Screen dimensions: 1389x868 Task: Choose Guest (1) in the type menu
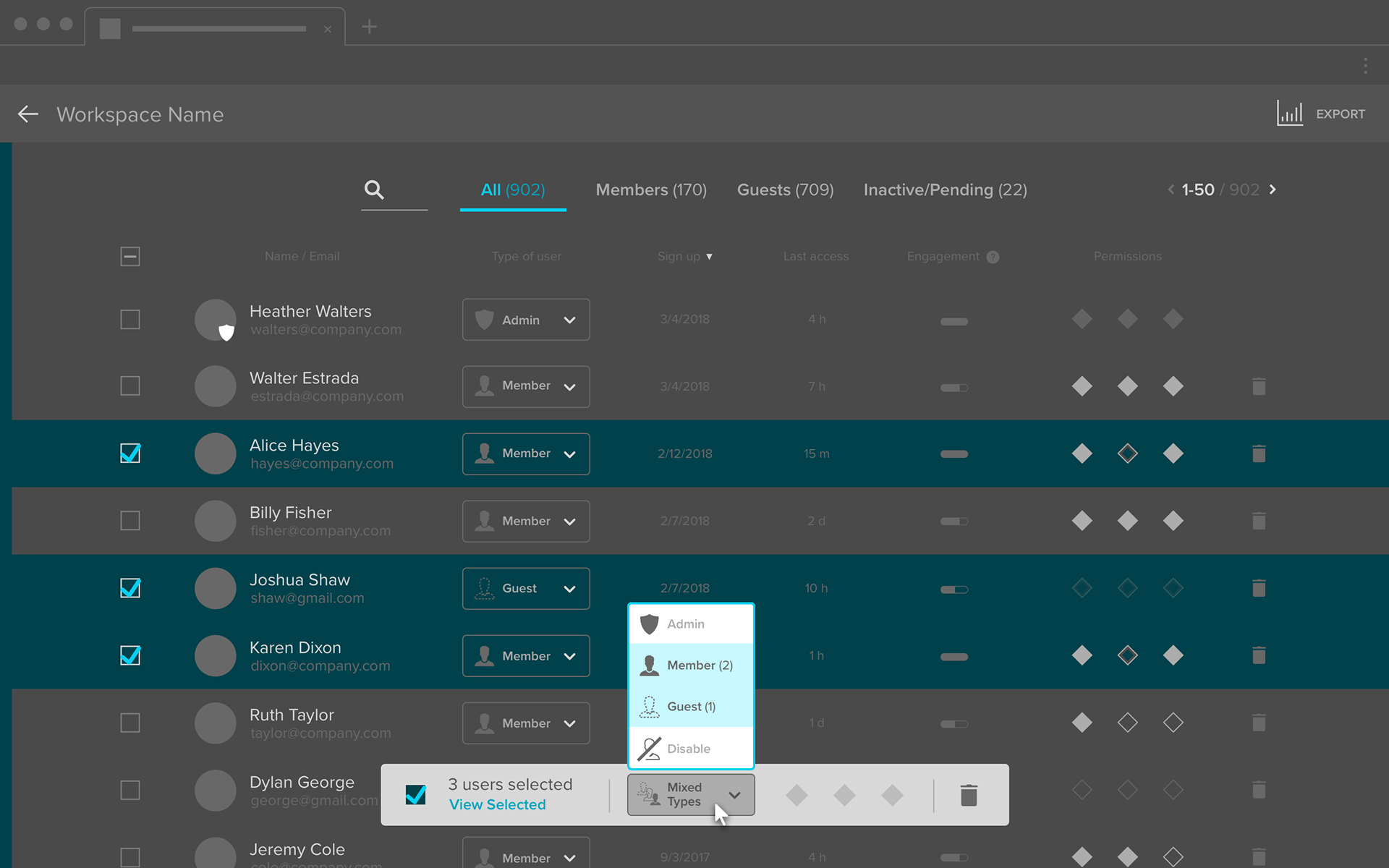pyautogui.click(x=691, y=707)
